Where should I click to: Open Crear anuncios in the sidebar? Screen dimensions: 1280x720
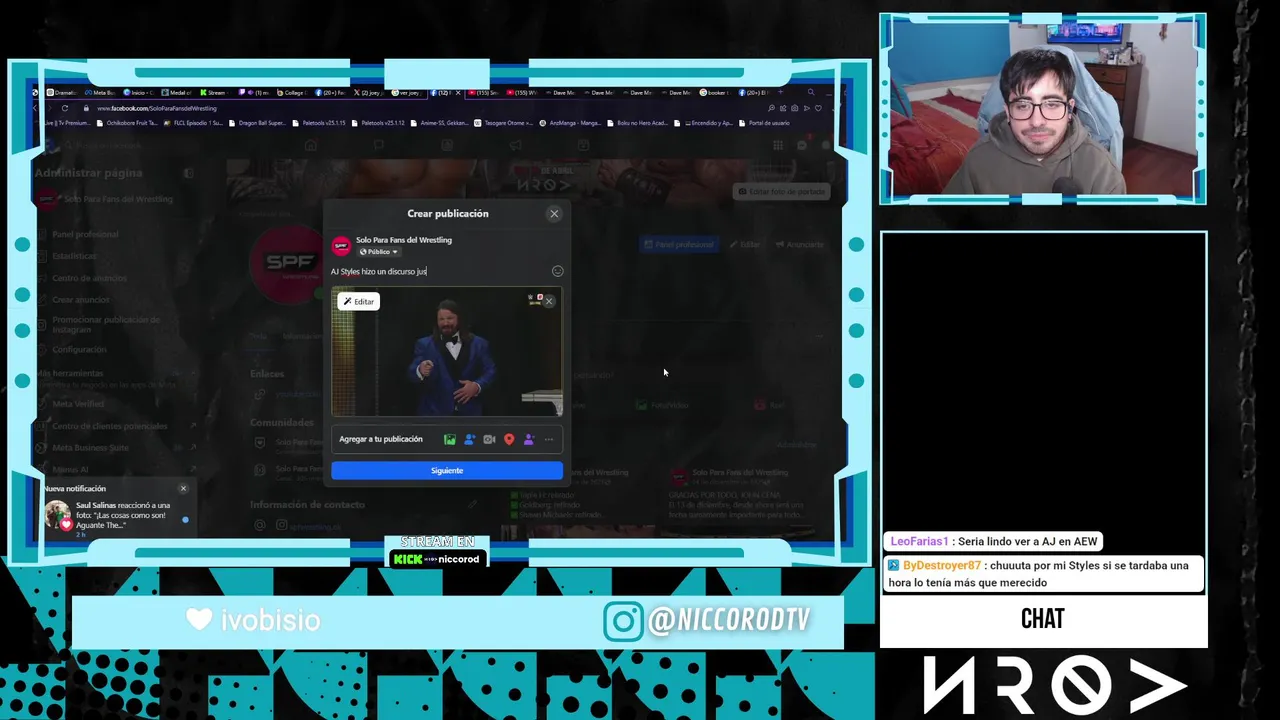point(81,300)
